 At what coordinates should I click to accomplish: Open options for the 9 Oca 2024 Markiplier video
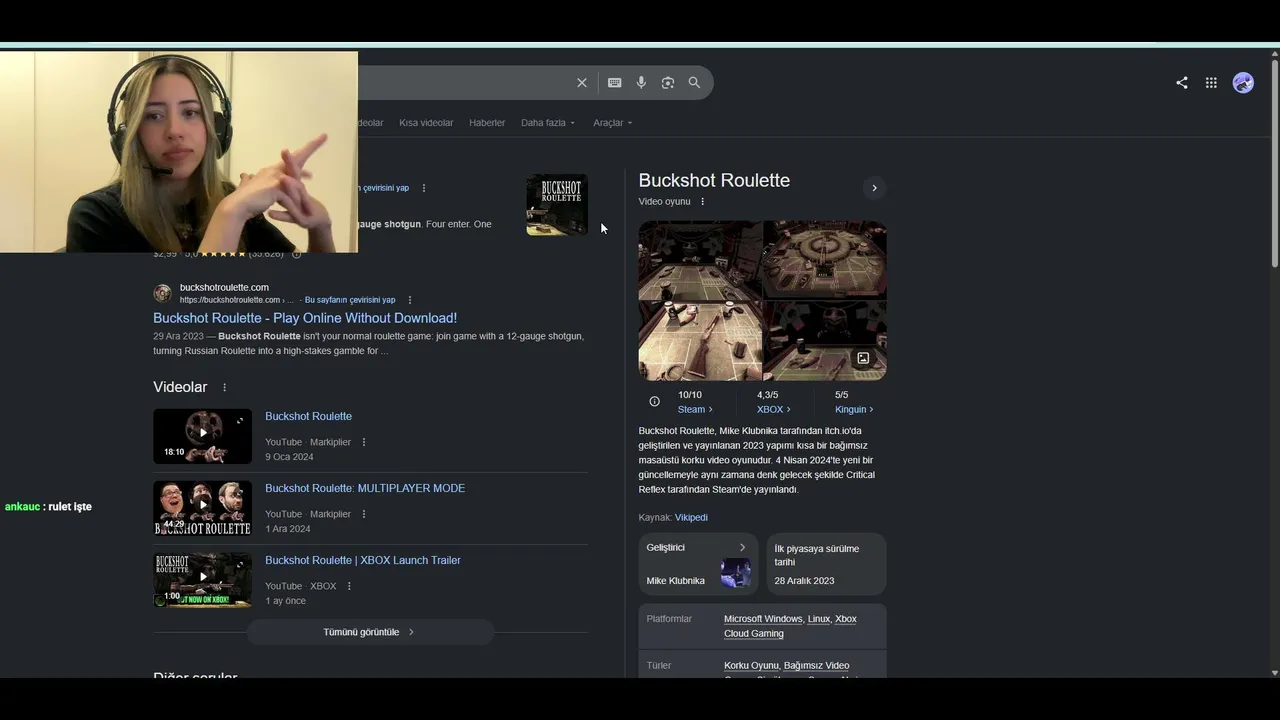(364, 442)
